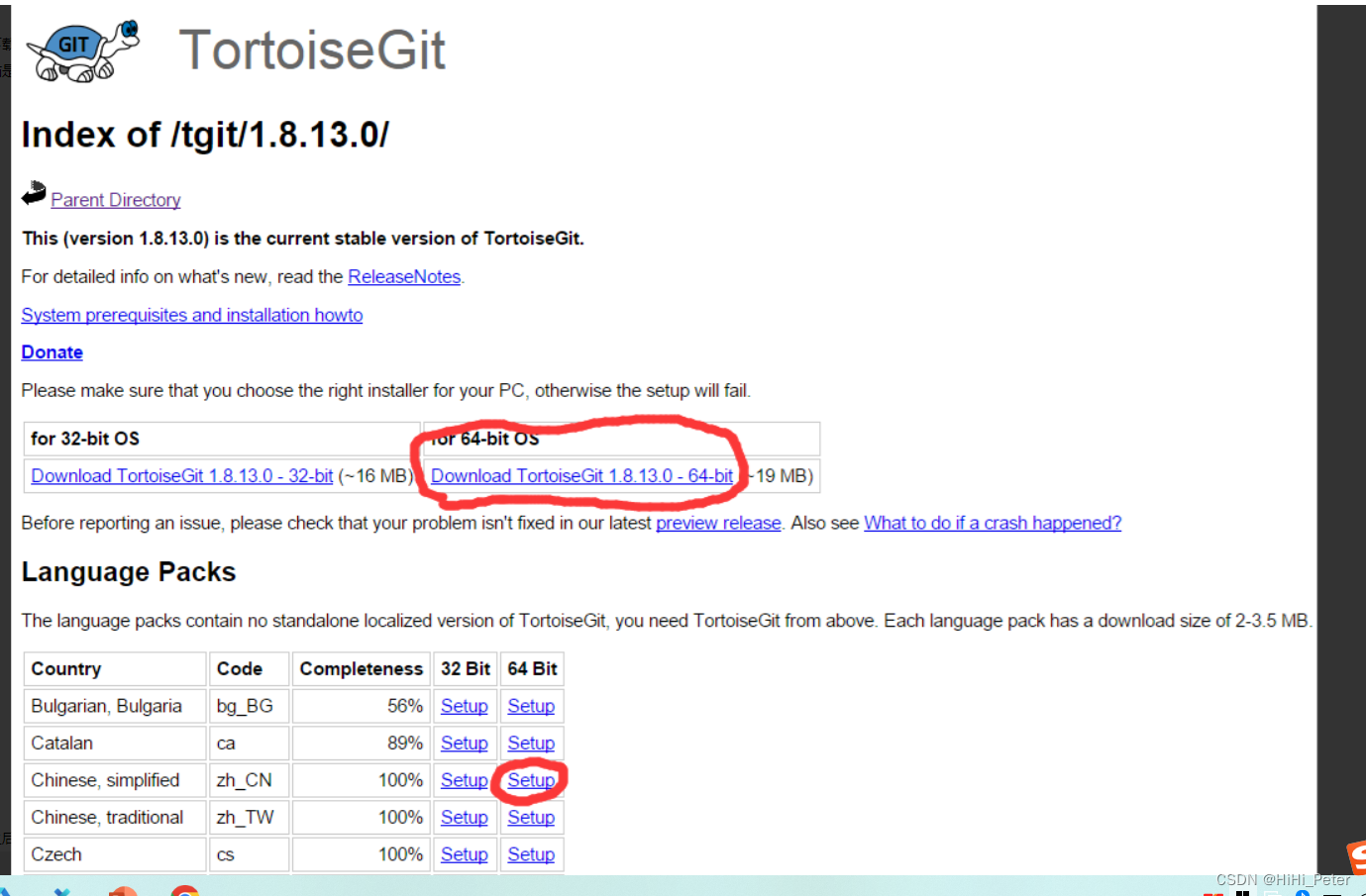The width and height of the screenshot is (1366, 896).
Task: Click Chinese simplified 64 Bit Setup link
Action: tap(531, 780)
